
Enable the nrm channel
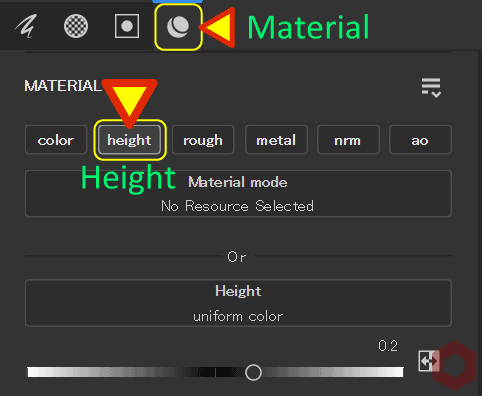pos(348,140)
